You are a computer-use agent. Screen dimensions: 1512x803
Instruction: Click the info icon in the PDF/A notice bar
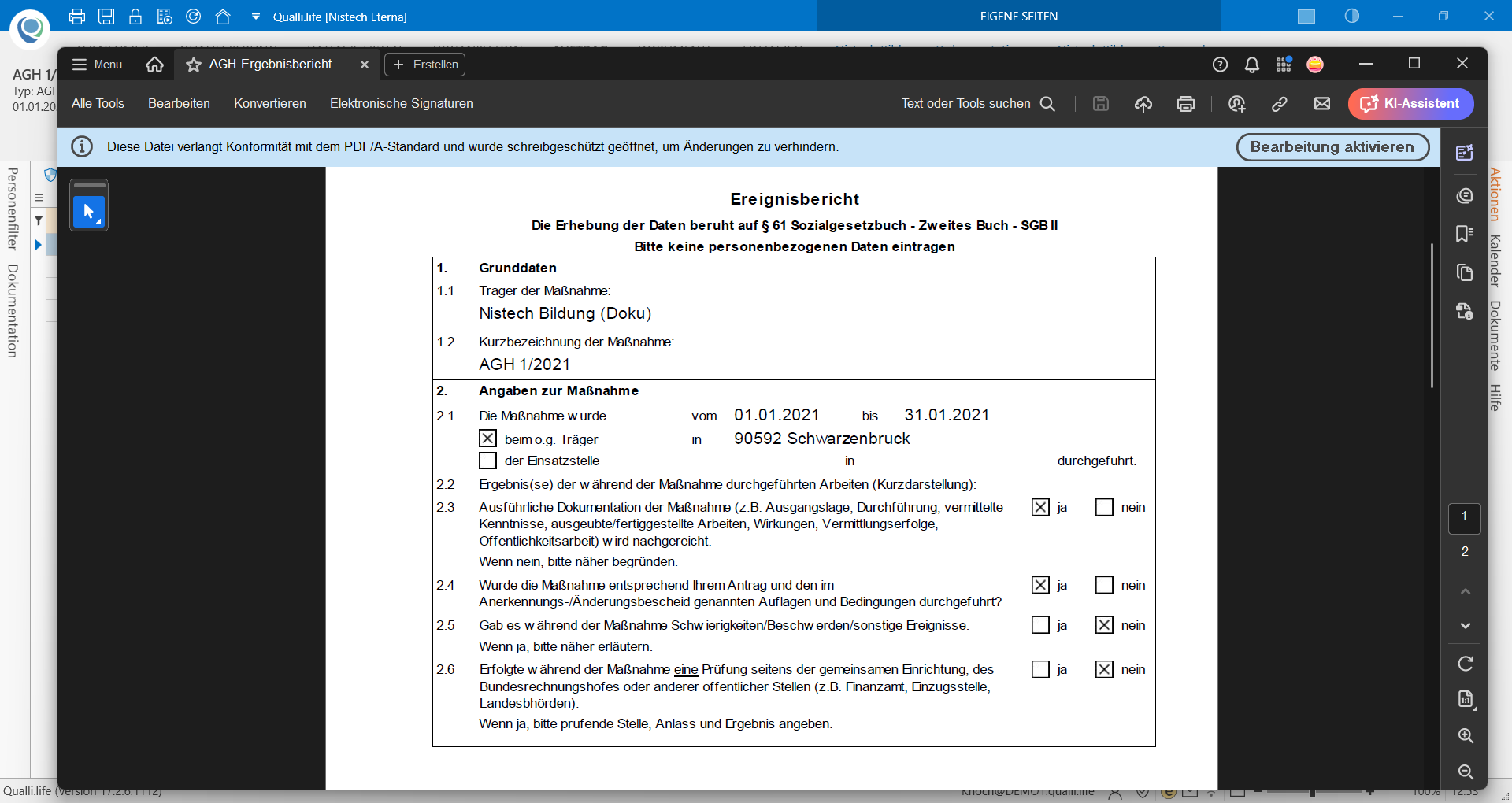tap(82, 146)
